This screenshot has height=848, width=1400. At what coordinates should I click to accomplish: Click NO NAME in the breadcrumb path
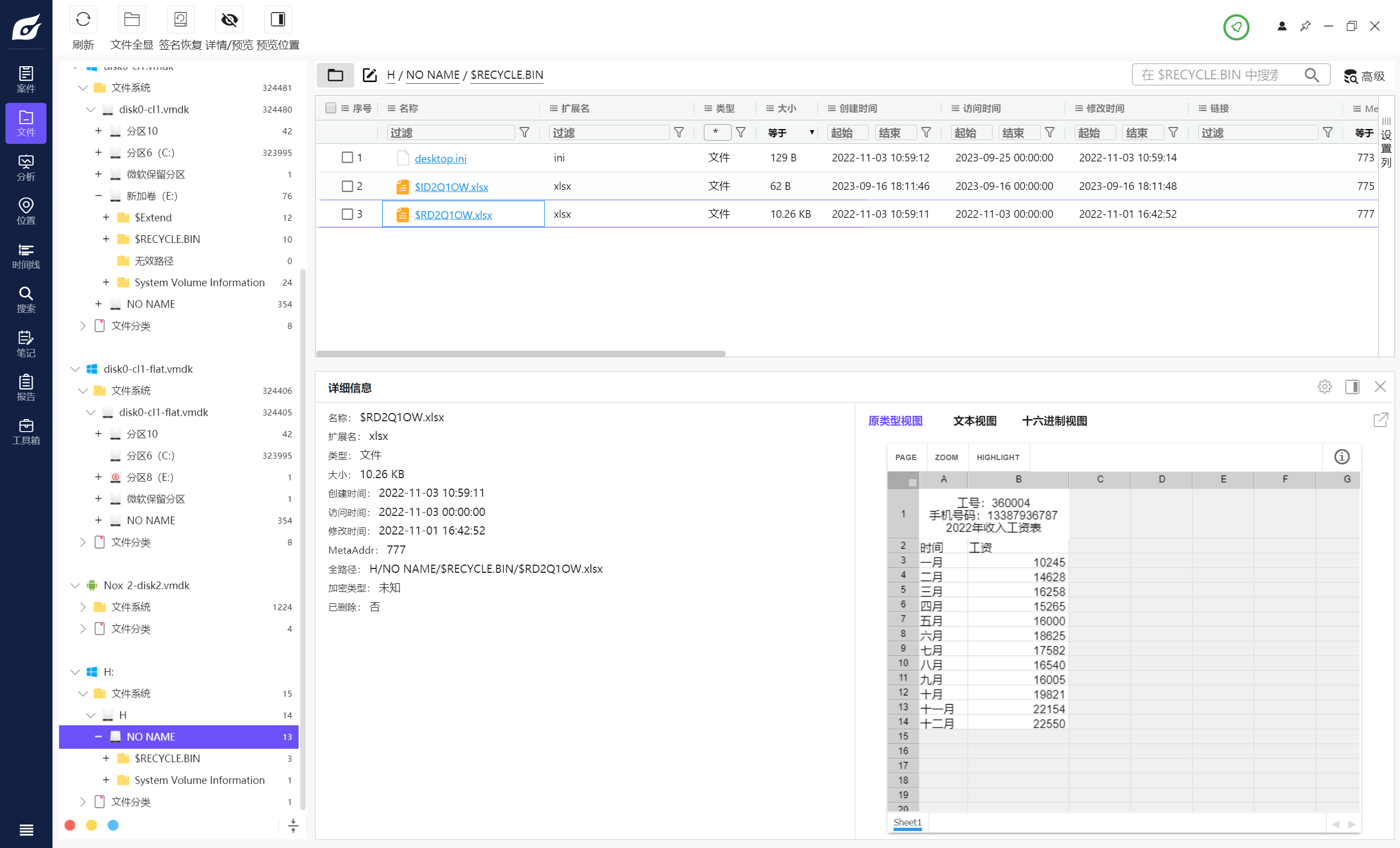pos(433,75)
